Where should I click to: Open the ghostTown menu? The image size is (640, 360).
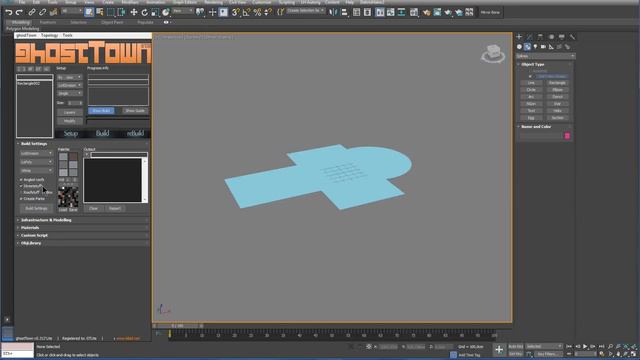pos(26,36)
